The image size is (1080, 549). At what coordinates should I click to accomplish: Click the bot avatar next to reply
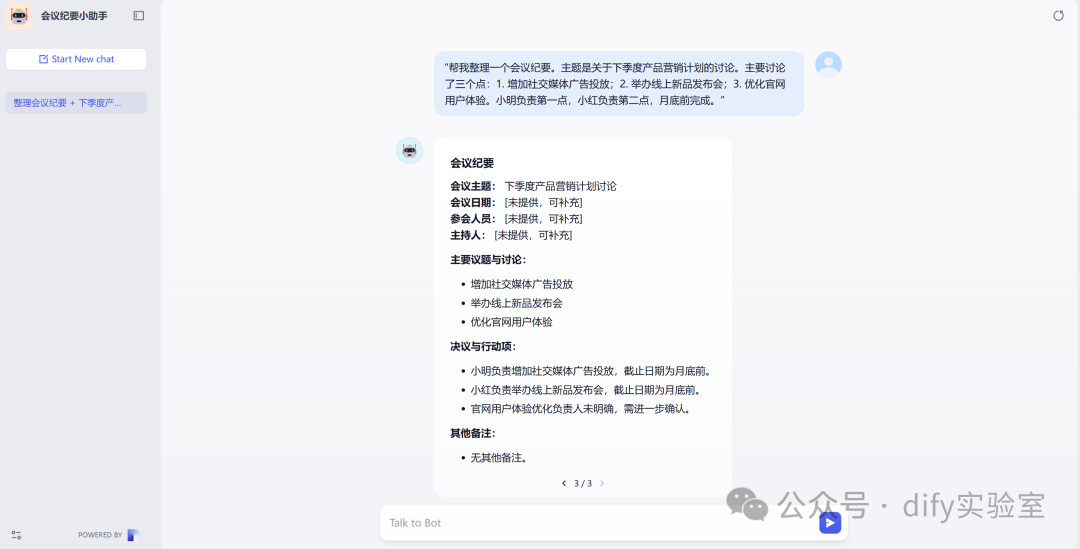pos(410,150)
